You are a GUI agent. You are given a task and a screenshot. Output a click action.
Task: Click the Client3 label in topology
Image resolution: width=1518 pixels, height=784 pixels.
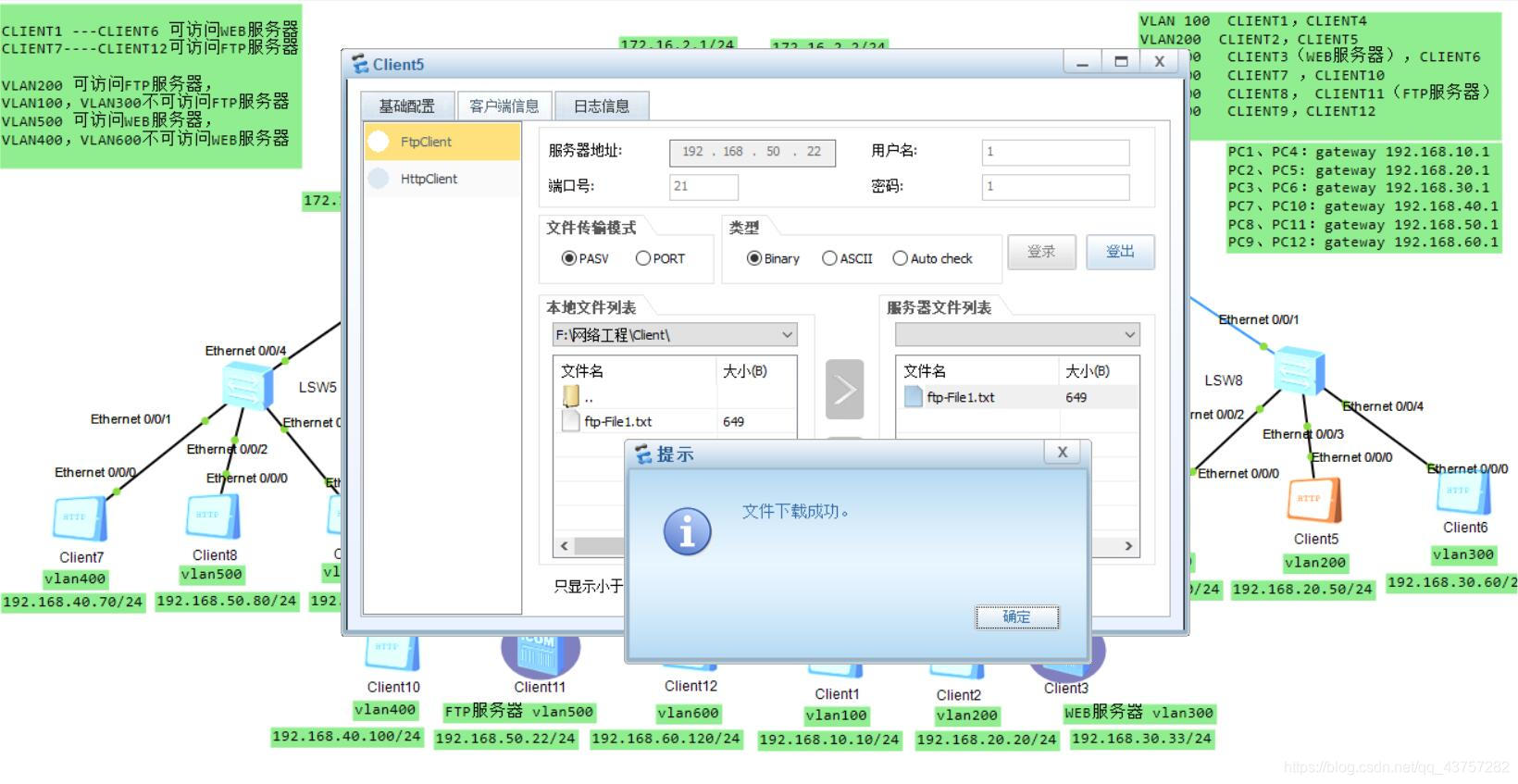(1066, 689)
